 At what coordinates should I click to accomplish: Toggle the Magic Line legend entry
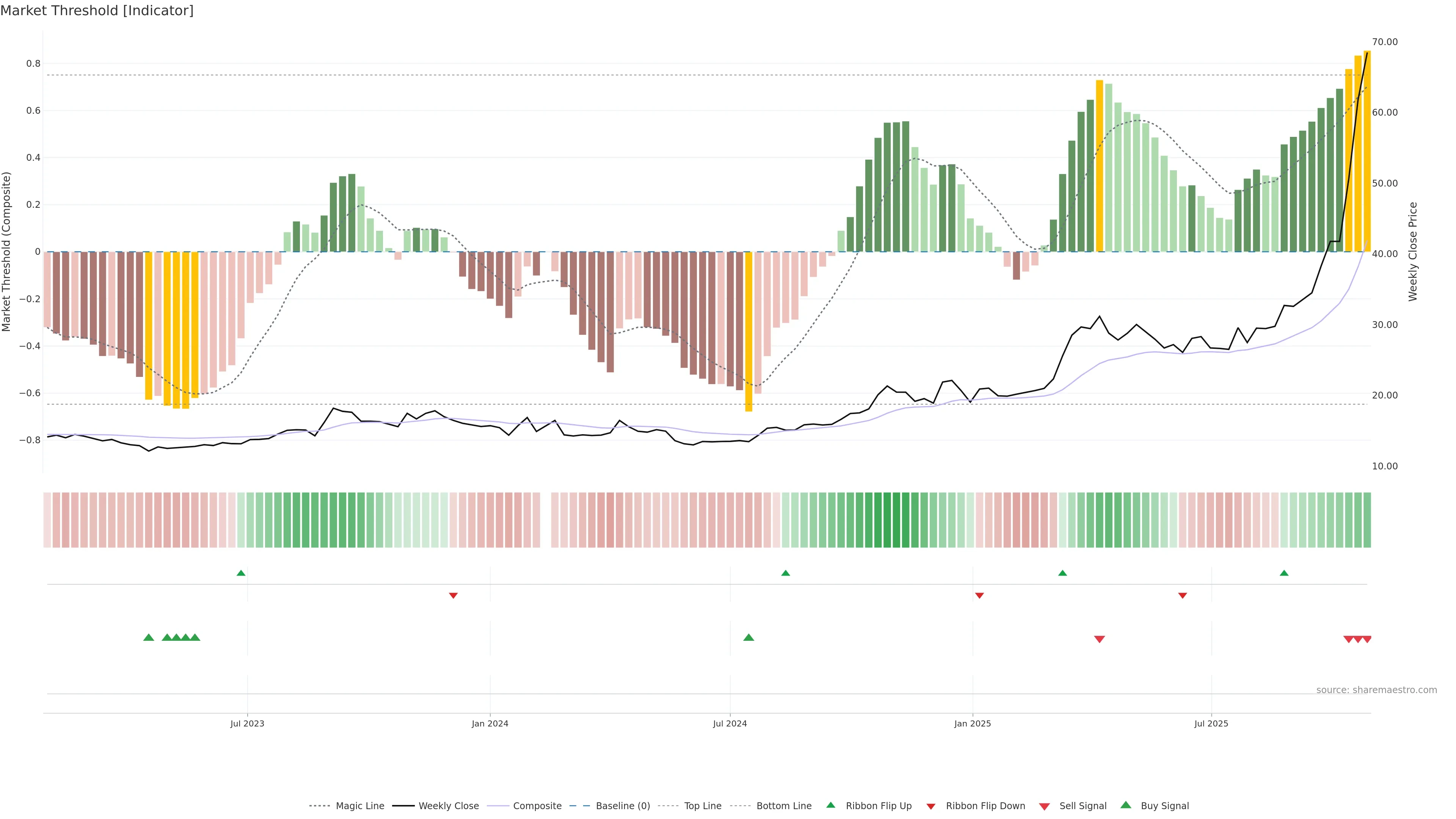359,806
